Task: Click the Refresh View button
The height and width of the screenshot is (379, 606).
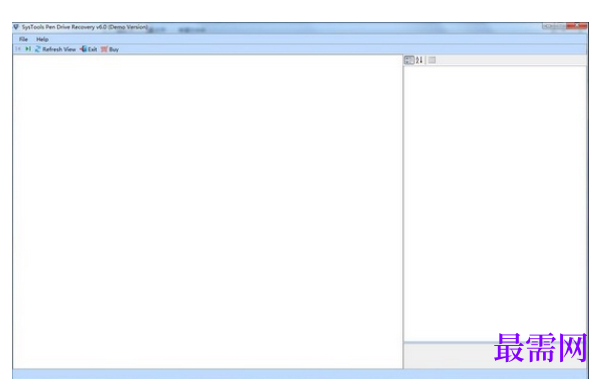Action: pos(55,49)
